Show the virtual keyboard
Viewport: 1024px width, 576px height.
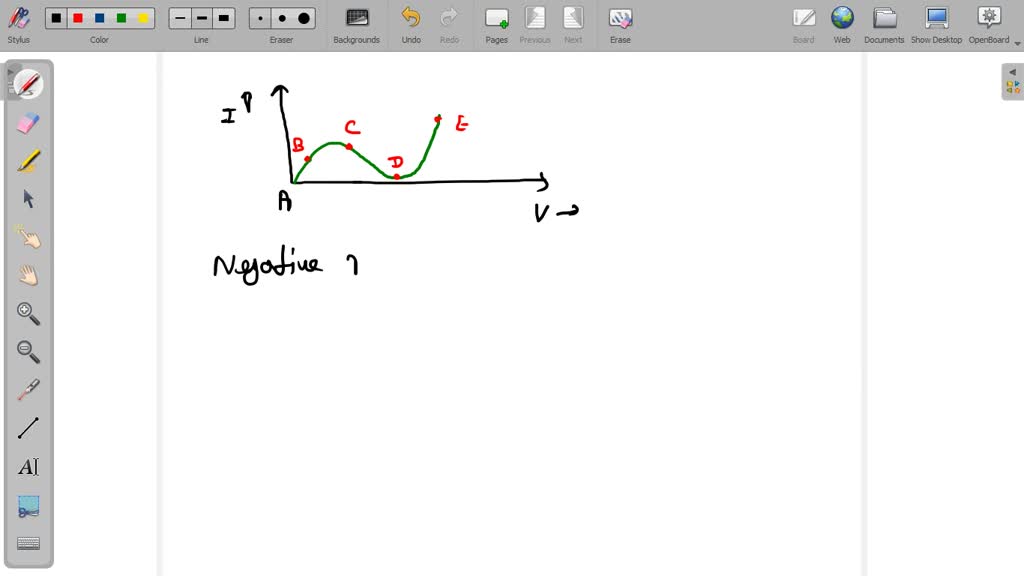(x=28, y=543)
